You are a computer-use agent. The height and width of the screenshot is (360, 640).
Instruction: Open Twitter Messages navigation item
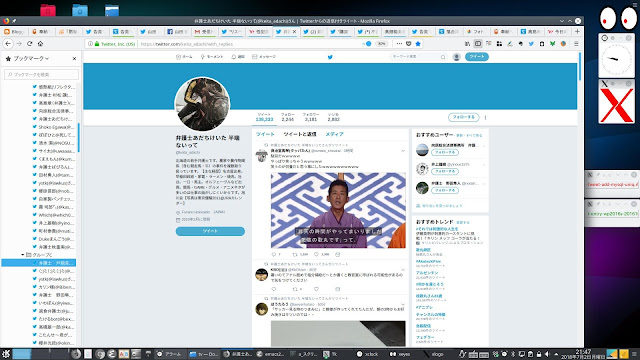tap(264, 57)
